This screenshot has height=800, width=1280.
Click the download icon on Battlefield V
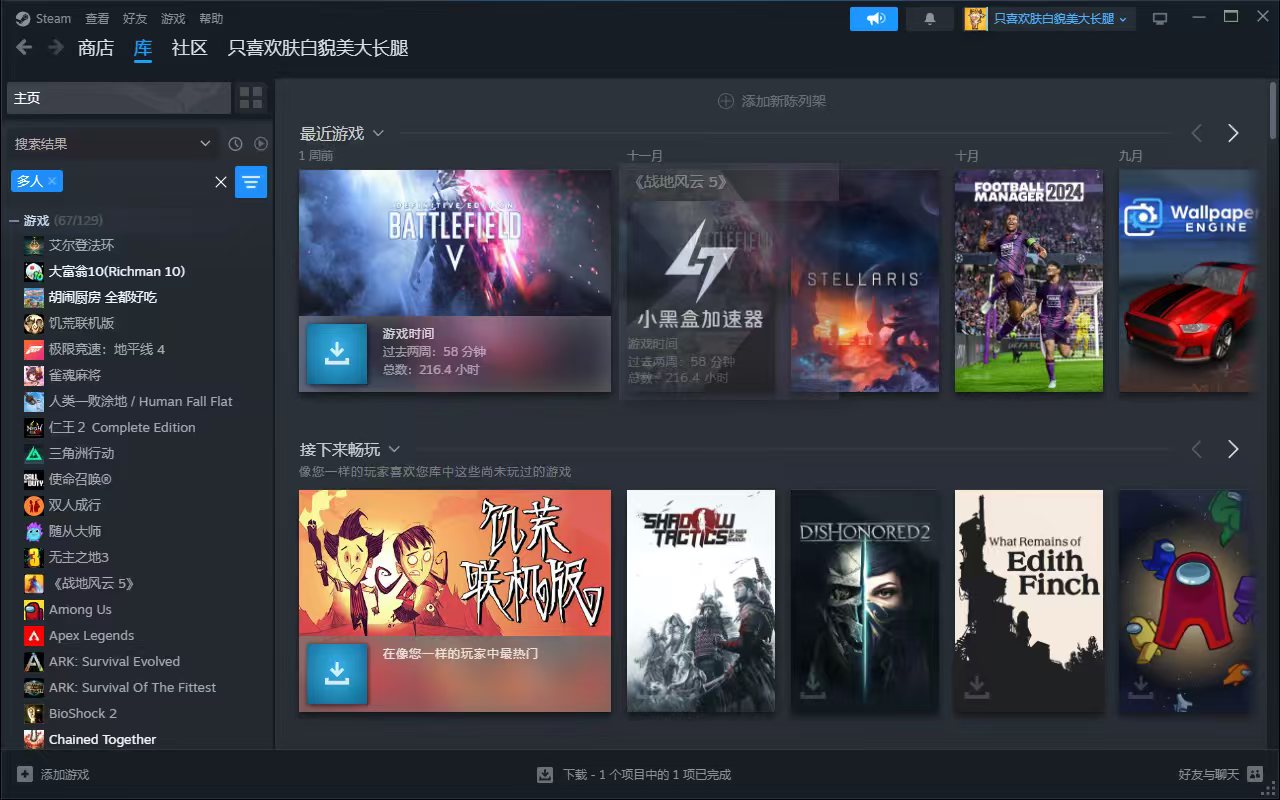pos(337,353)
